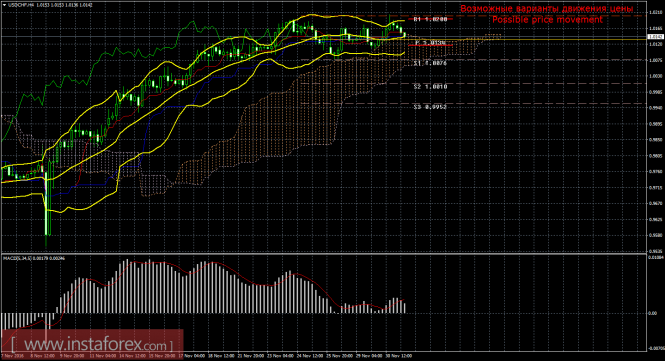Open the www.instaforex.com watermark link

click(x=92, y=344)
